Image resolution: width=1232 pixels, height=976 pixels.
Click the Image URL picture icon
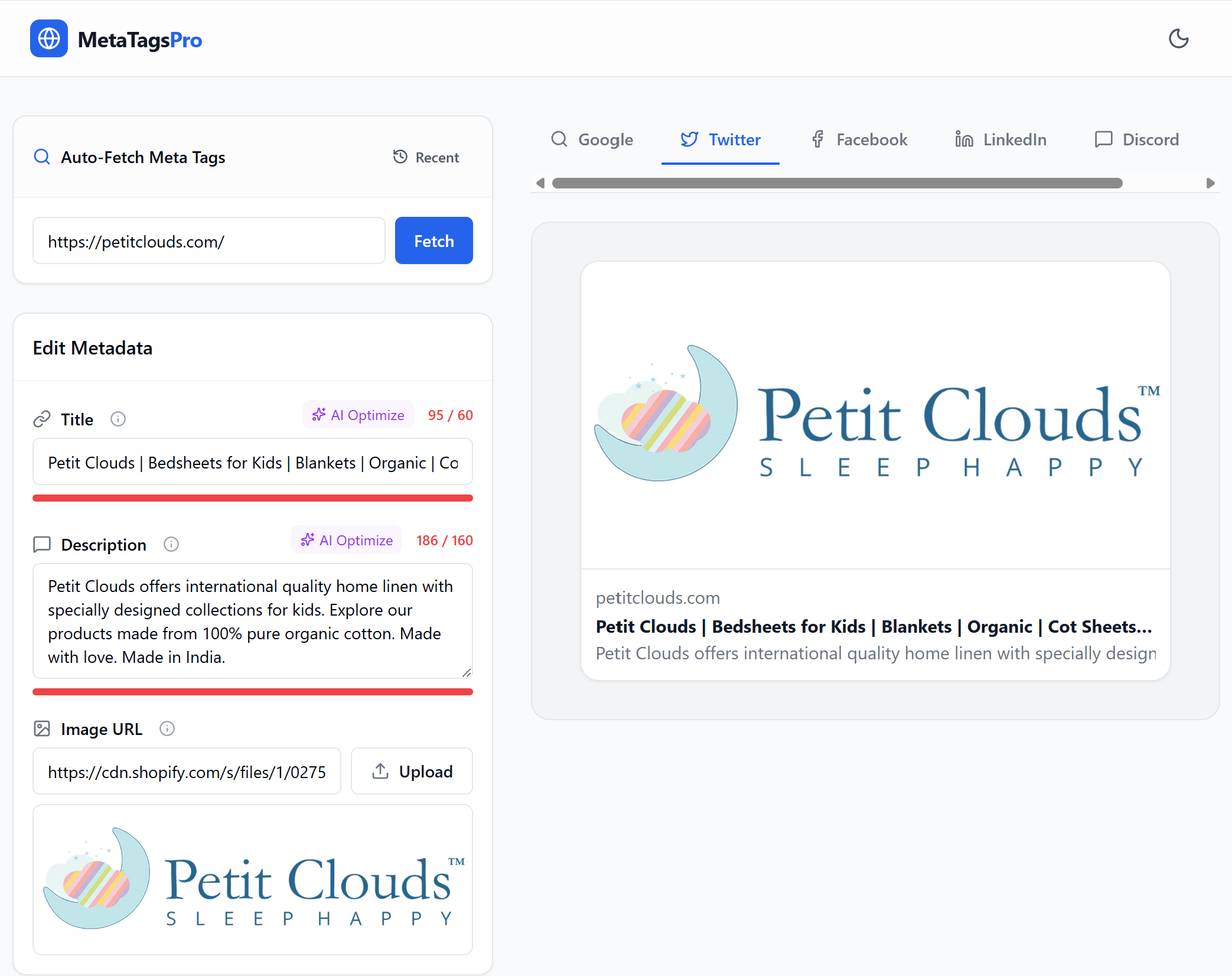click(x=42, y=729)
